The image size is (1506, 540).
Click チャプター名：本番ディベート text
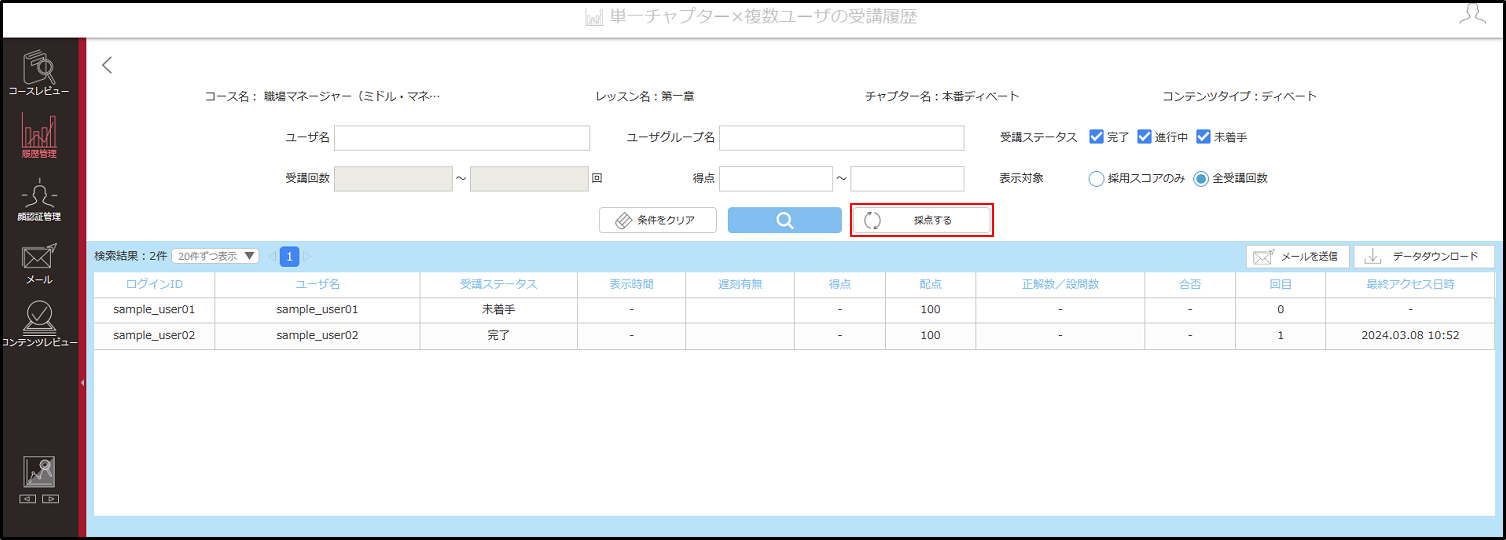click(942, 97)
